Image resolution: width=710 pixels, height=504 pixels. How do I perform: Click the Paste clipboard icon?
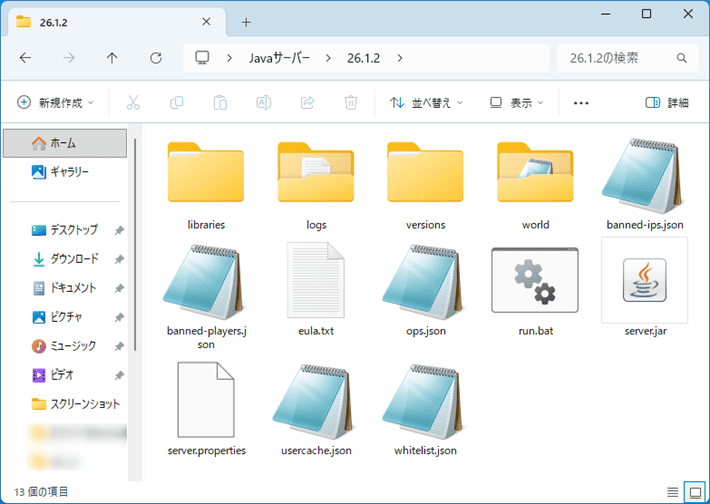(220, 103)
